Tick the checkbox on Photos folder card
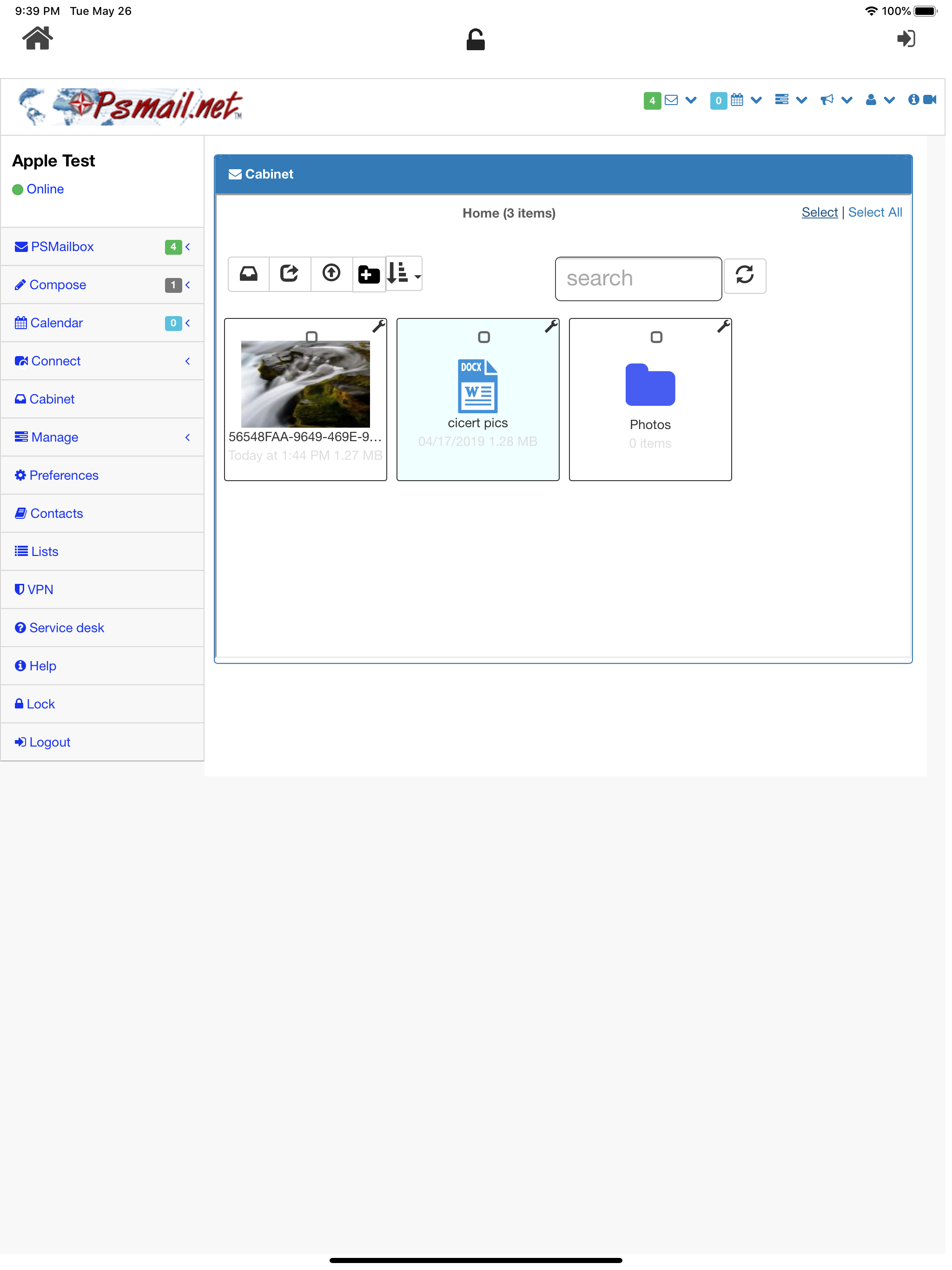The height and width of the screenshot is (1270, 952). (x=656, y=337)
